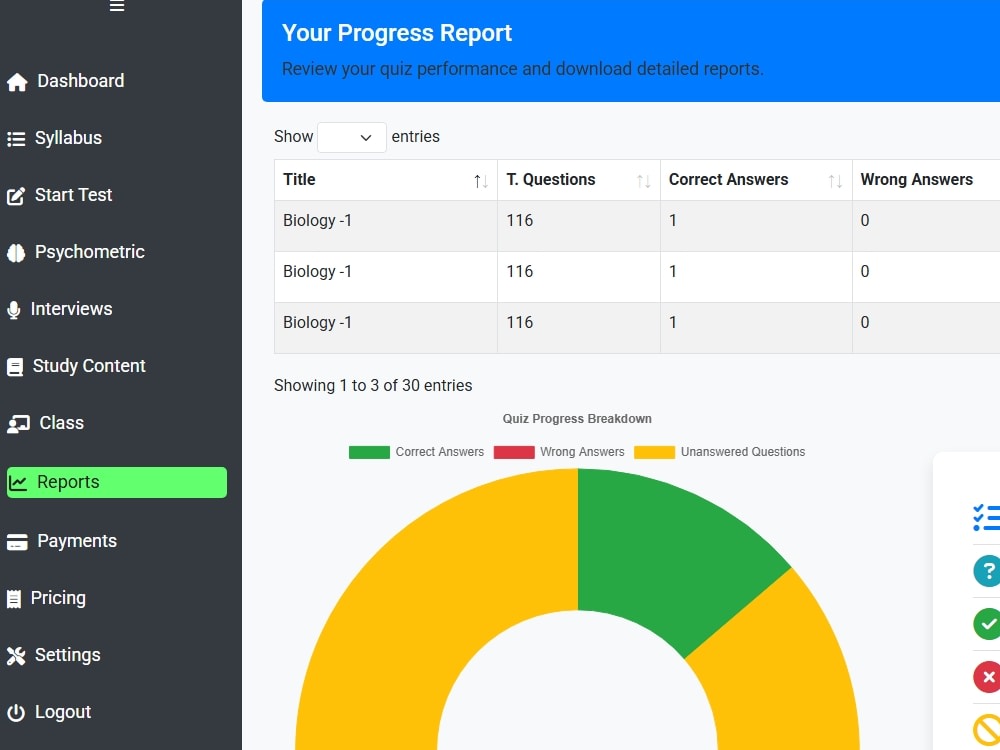Click 'Biology -1' in third table row

(317, 323)
